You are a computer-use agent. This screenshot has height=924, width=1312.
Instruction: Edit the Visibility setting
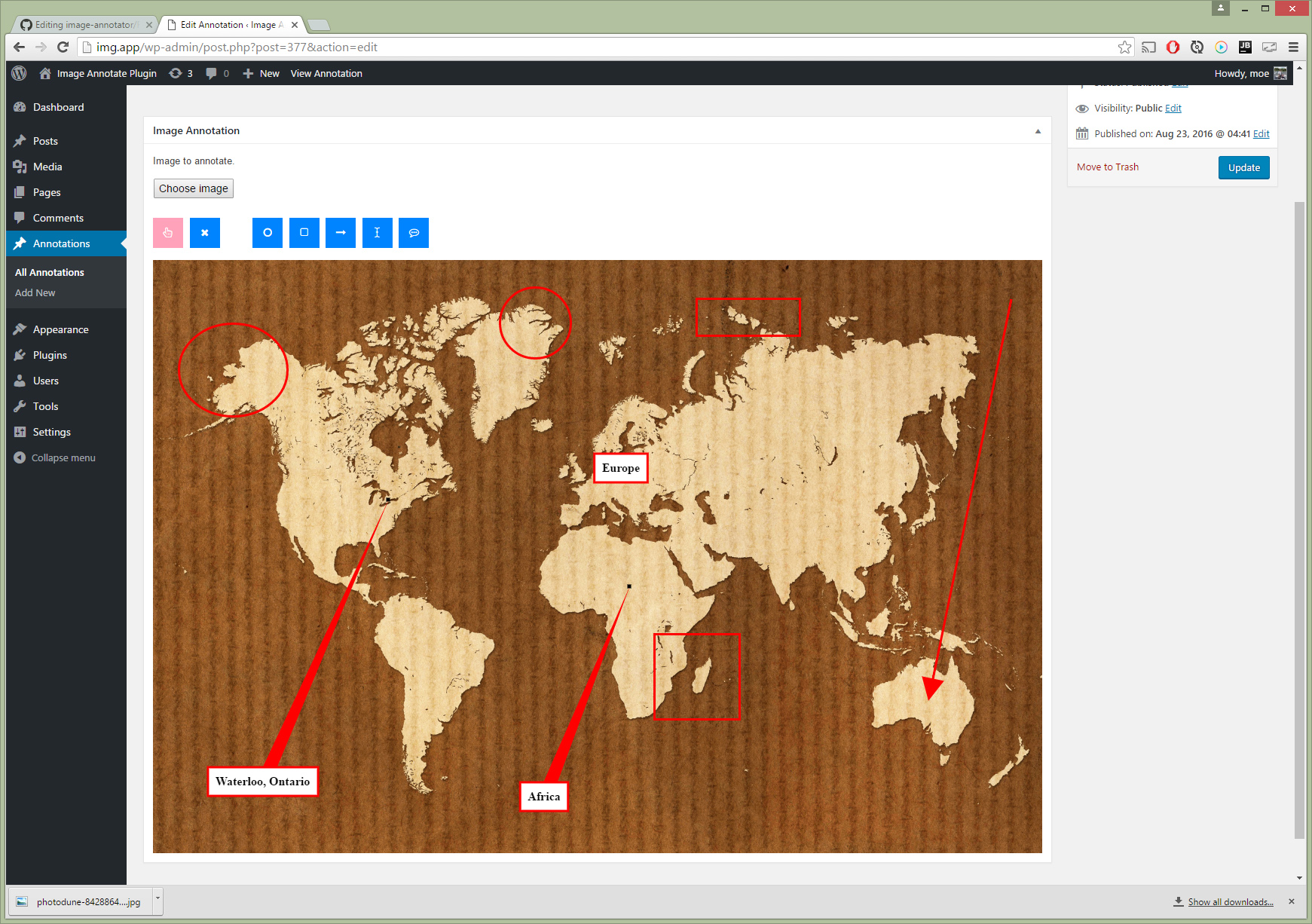click(x=1173, y=109)
